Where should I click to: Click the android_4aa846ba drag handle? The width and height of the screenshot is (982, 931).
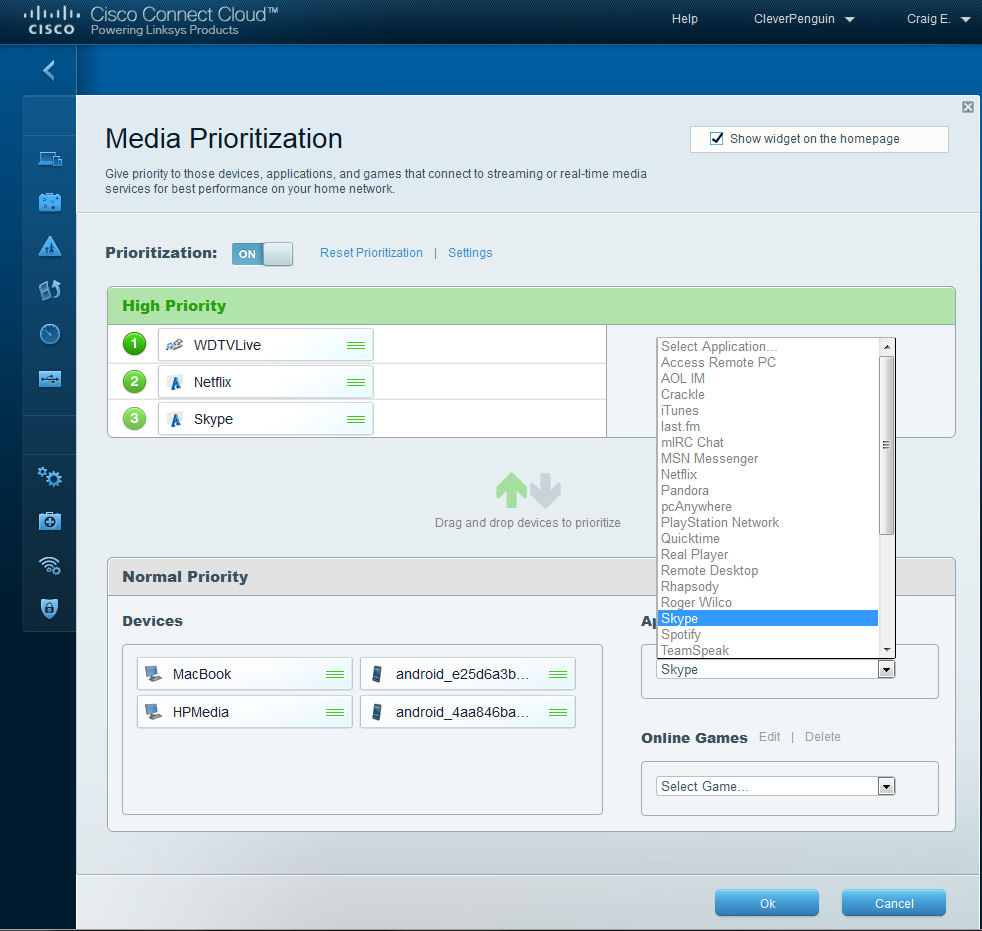pos(557,712)
